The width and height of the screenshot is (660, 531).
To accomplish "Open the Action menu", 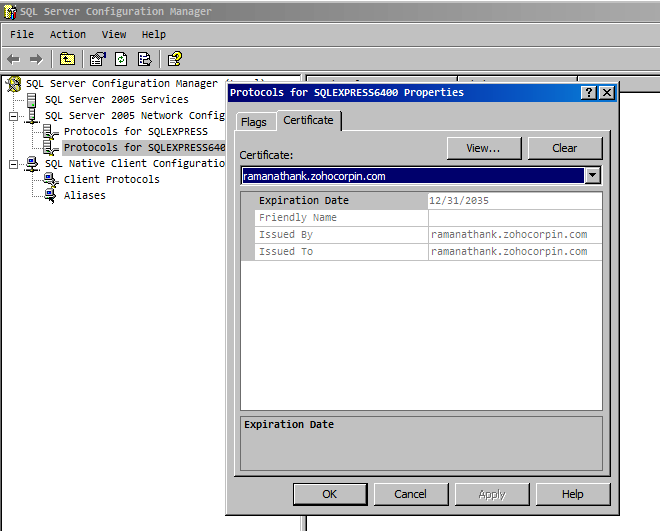I will (68, 34).
